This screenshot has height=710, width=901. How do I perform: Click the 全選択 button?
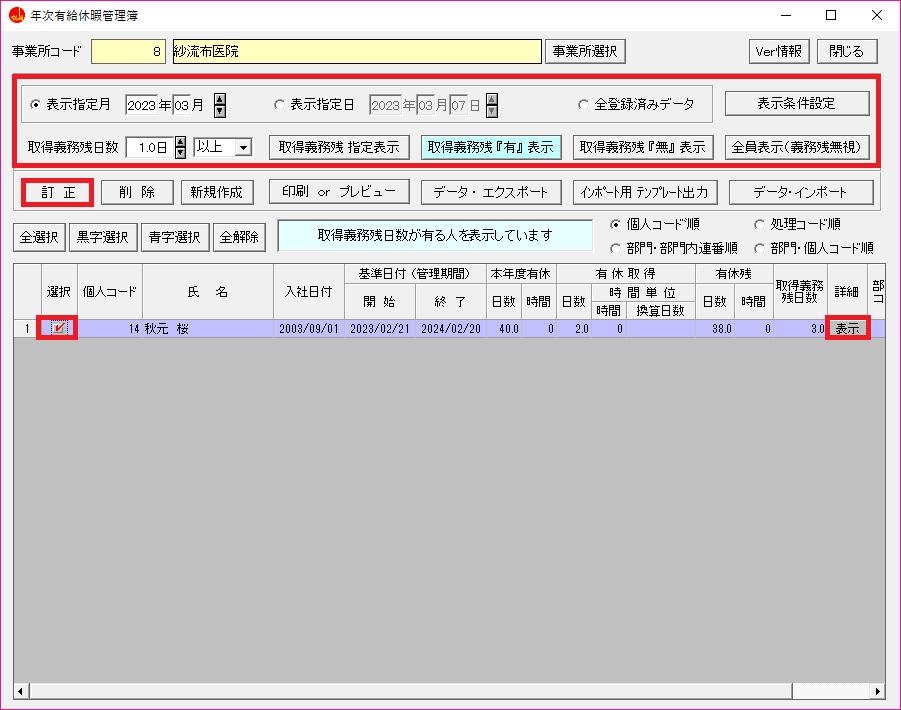pyautogui.click(x=39, y=237)
